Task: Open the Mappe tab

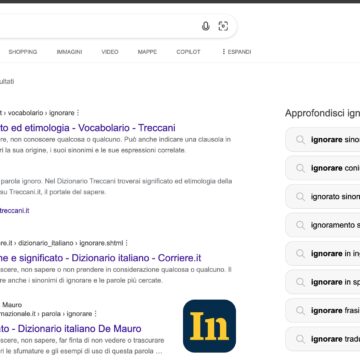Action: click(147, 52)
